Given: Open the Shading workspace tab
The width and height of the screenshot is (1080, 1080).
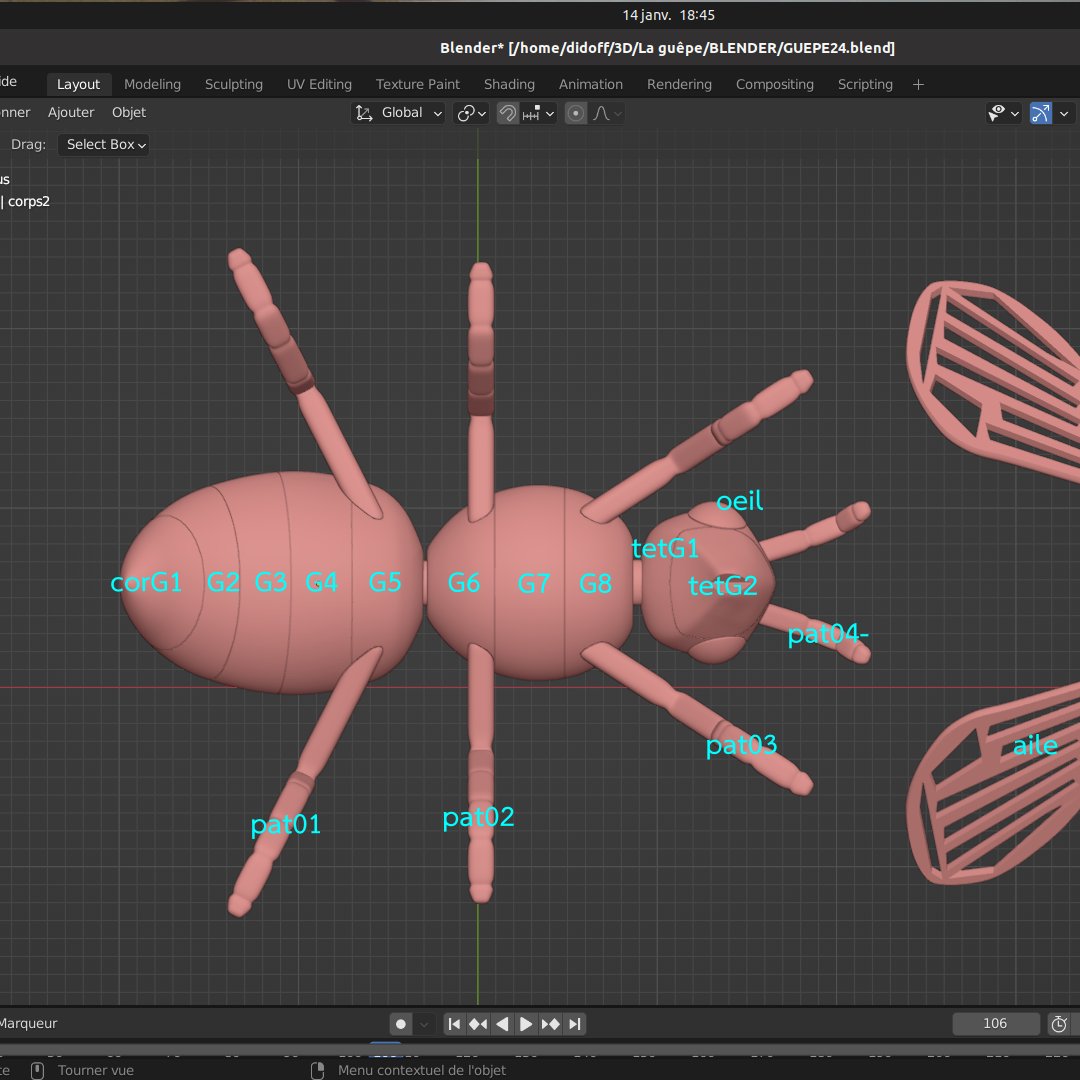Looking at the screenshot, I should pos(509,84).
